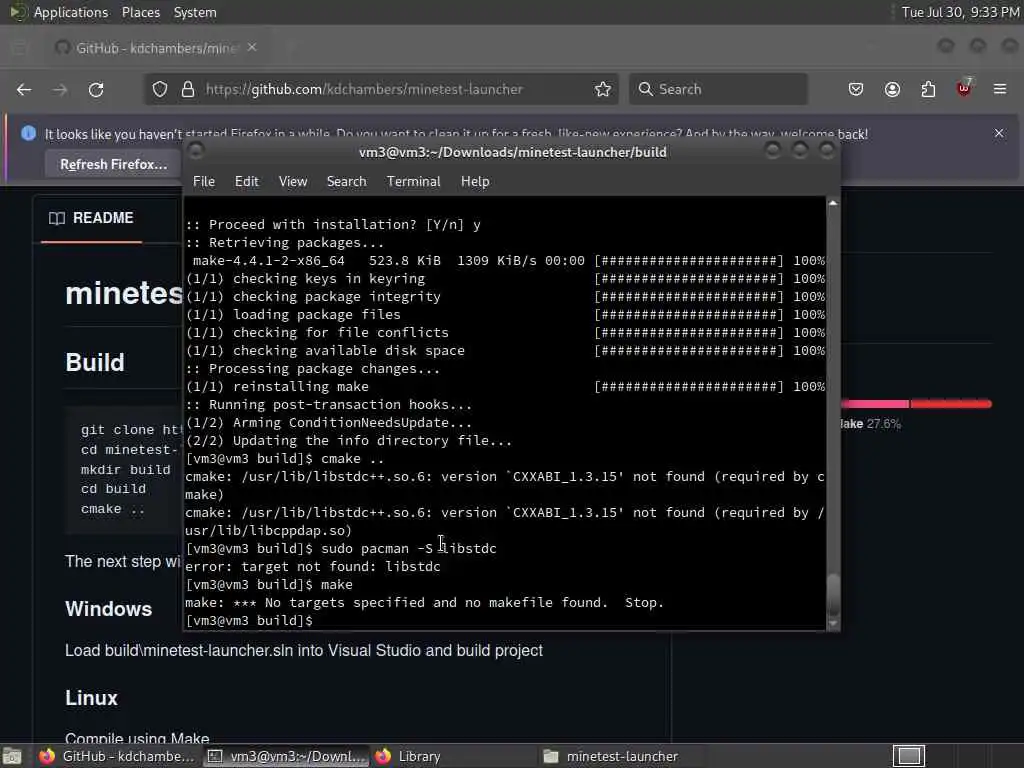Open the terminal File menu
The image size is (1024, 768).
pyautogui.click(x=204, y=182)
